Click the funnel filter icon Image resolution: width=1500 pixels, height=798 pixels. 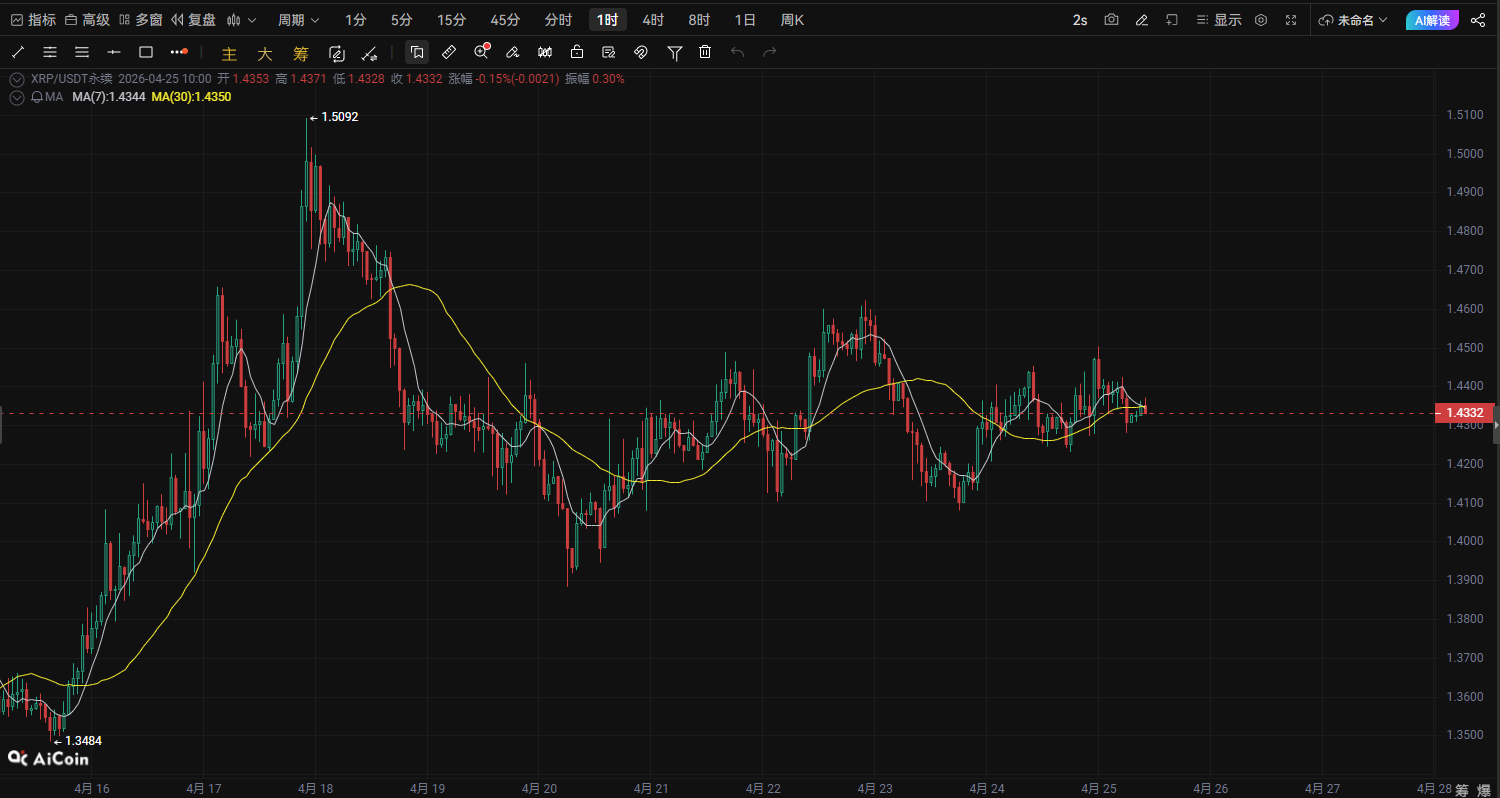pyautogui.click(x=675, y=52)
